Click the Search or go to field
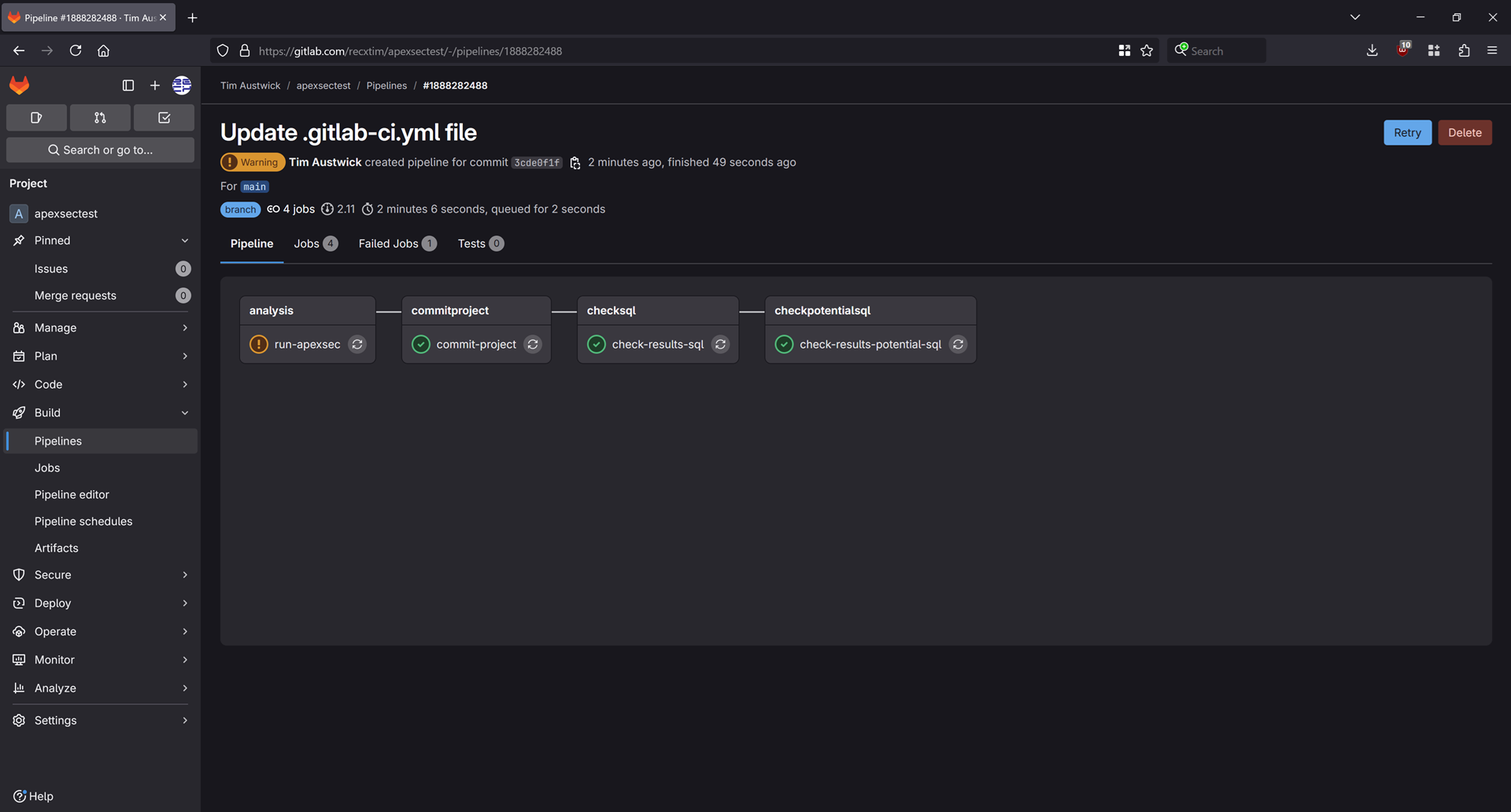 tap(100, 150)
